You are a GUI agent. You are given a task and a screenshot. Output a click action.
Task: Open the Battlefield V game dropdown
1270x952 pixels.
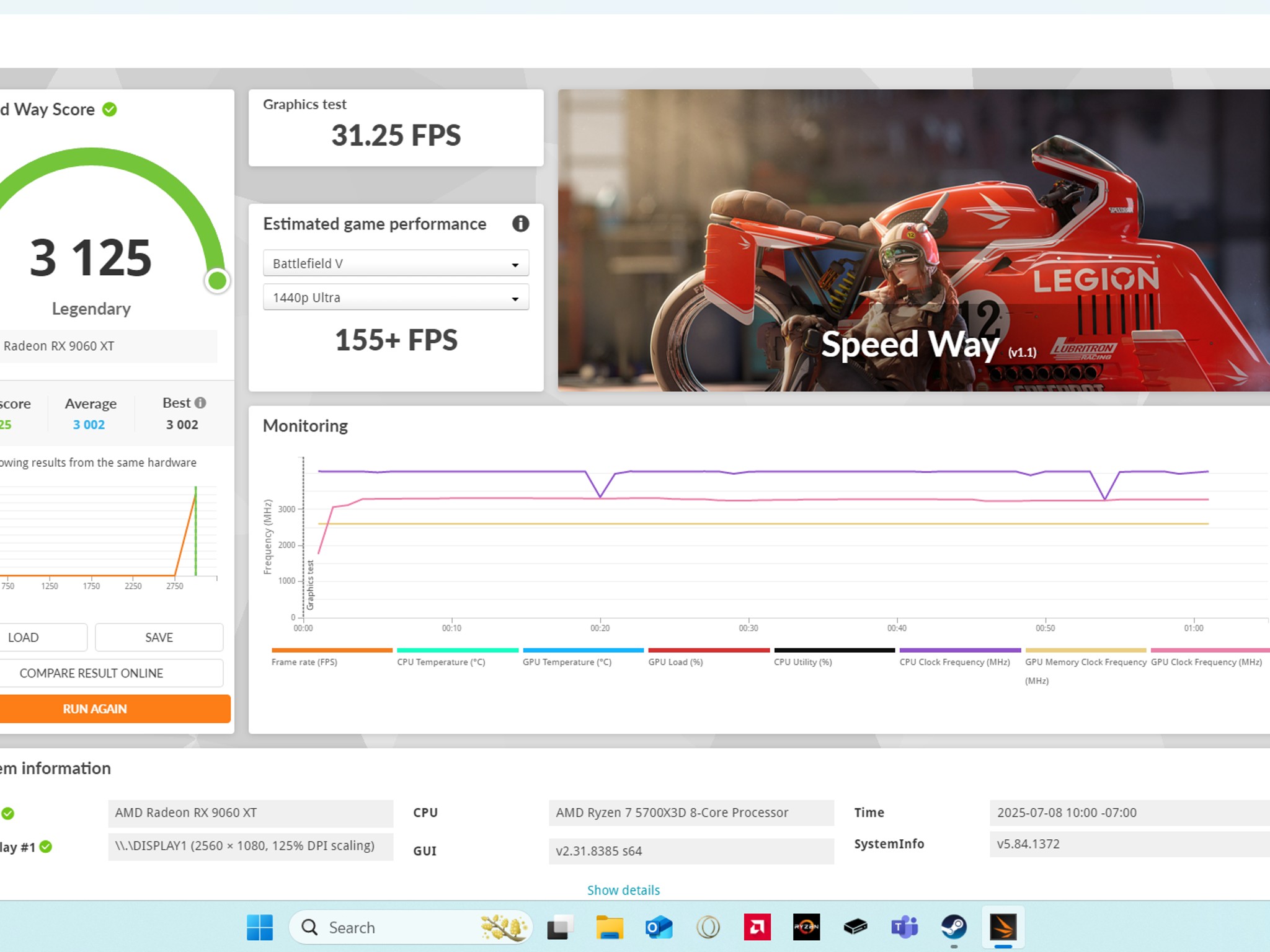396,263
